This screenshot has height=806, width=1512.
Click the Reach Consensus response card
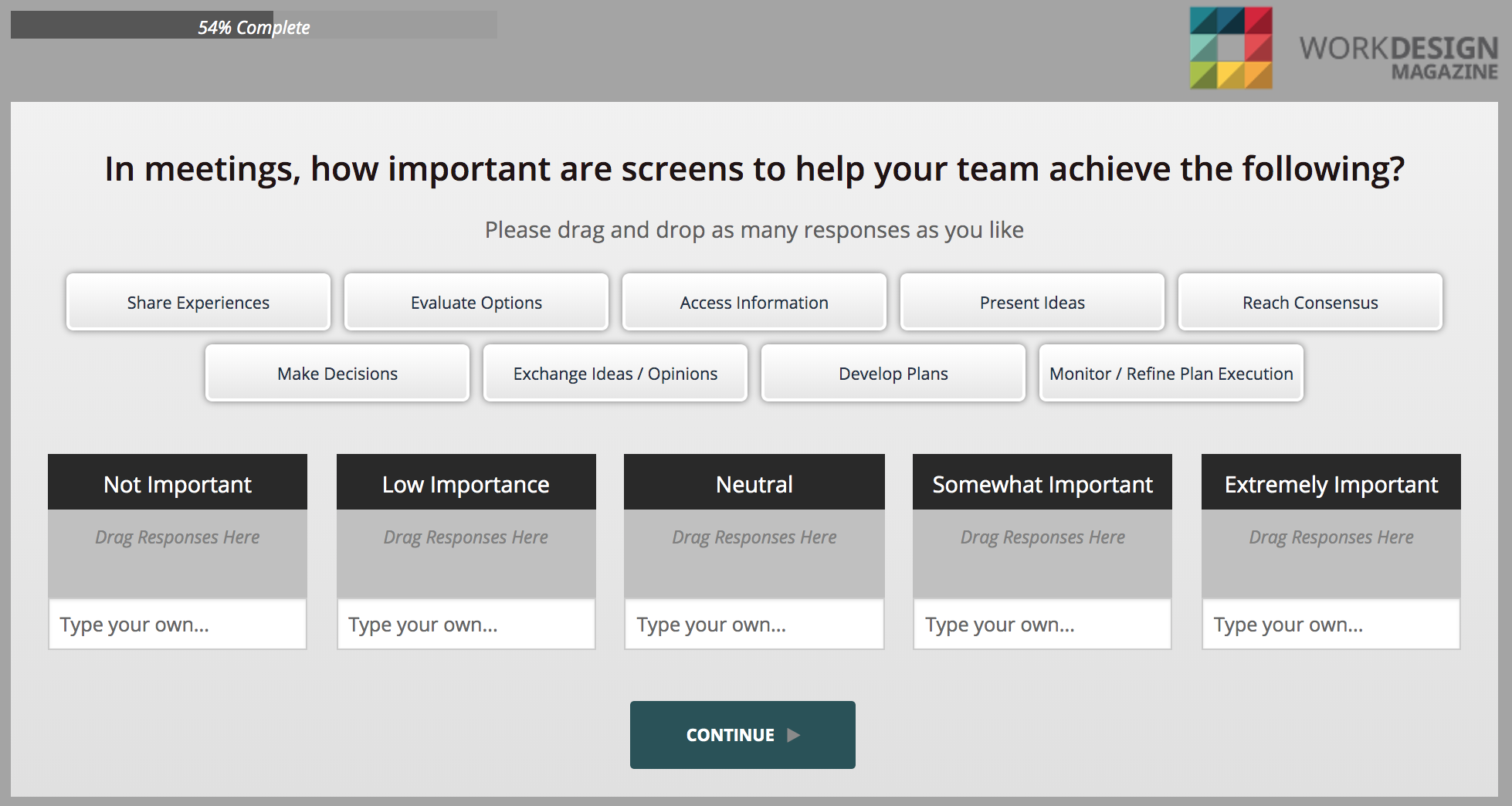1310,302
